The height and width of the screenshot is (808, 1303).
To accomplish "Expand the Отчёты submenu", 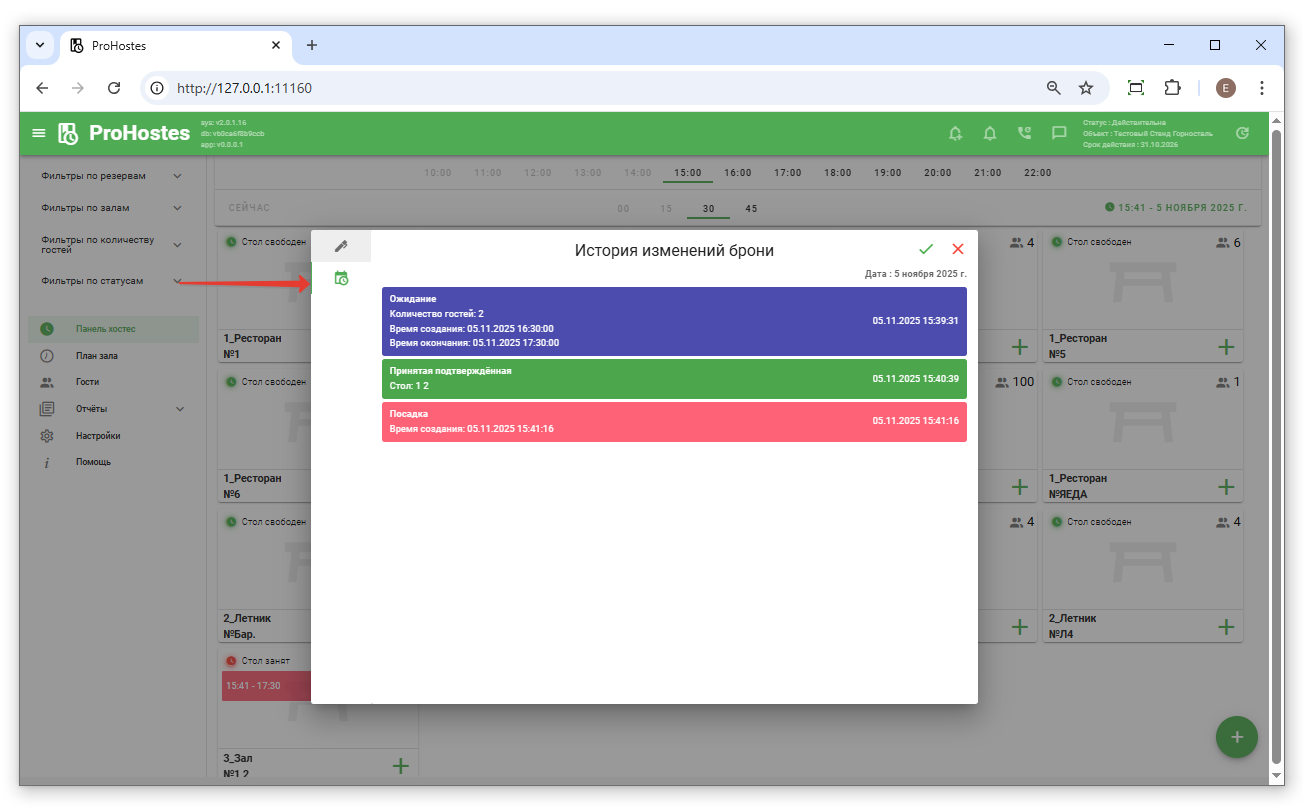I will pos(180,409).
